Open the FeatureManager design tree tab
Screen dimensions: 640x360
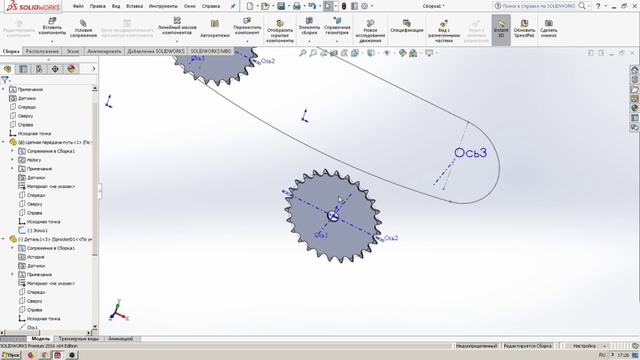tap(7, 69)
